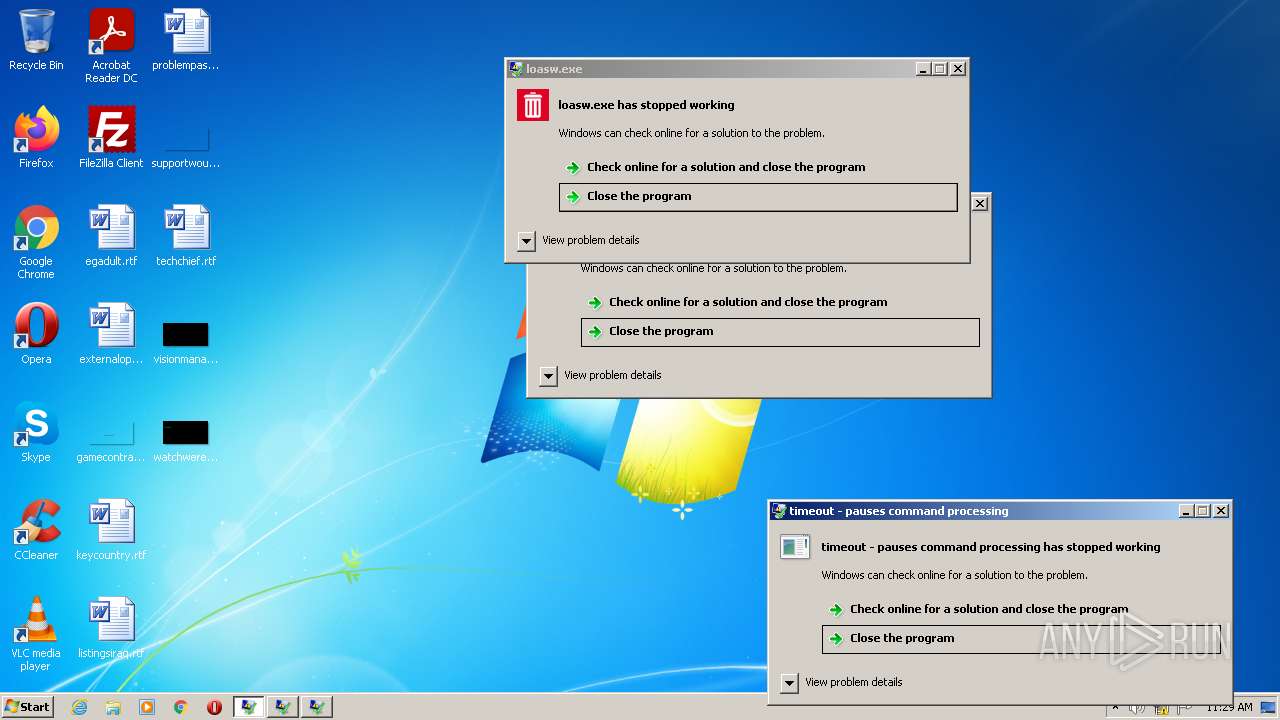Select the watchware... black thumbnail file
1280x720 pixels.
point(186,441)
